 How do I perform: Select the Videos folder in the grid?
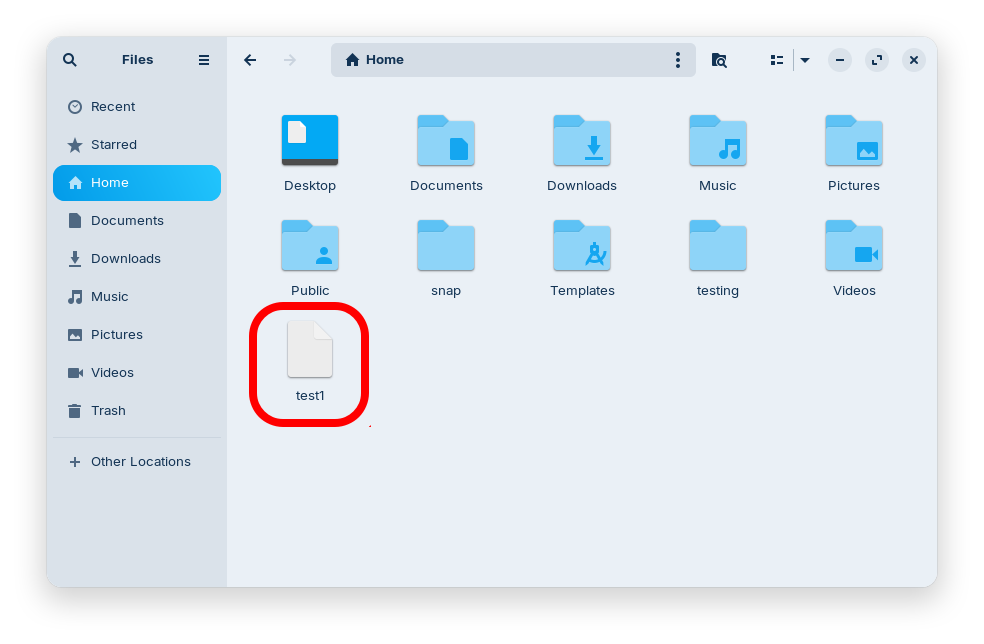tap(854, 245)
